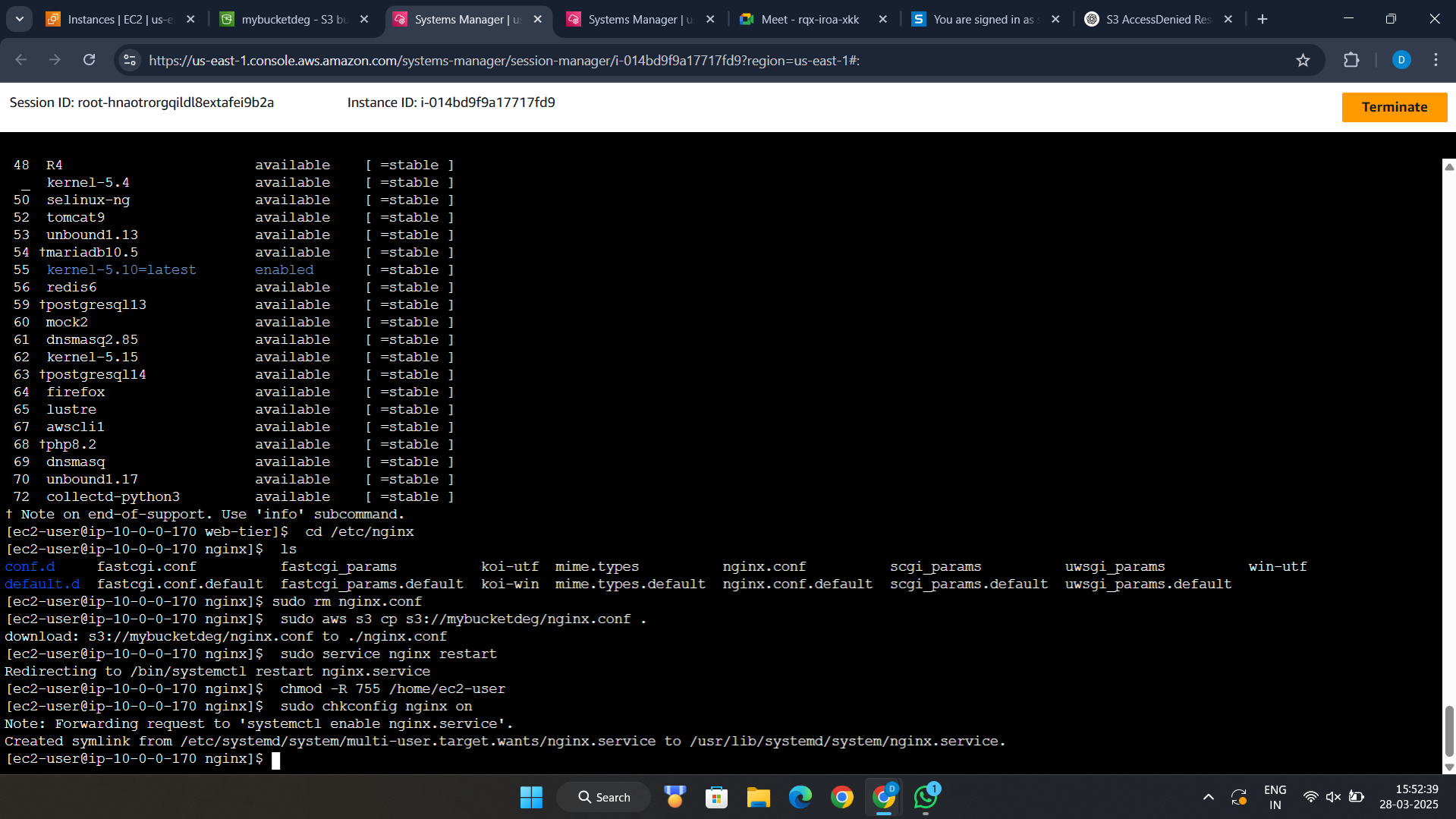
Task: Click the terminal scrollbar thumb
Action: click(x=1448, y=730)
